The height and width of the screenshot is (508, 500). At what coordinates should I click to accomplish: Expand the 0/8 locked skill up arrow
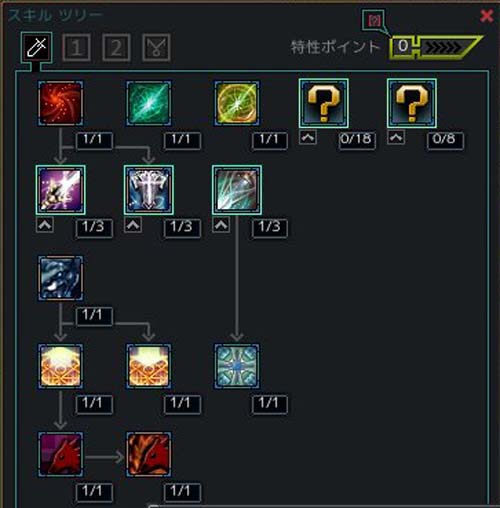click(396, 137)
